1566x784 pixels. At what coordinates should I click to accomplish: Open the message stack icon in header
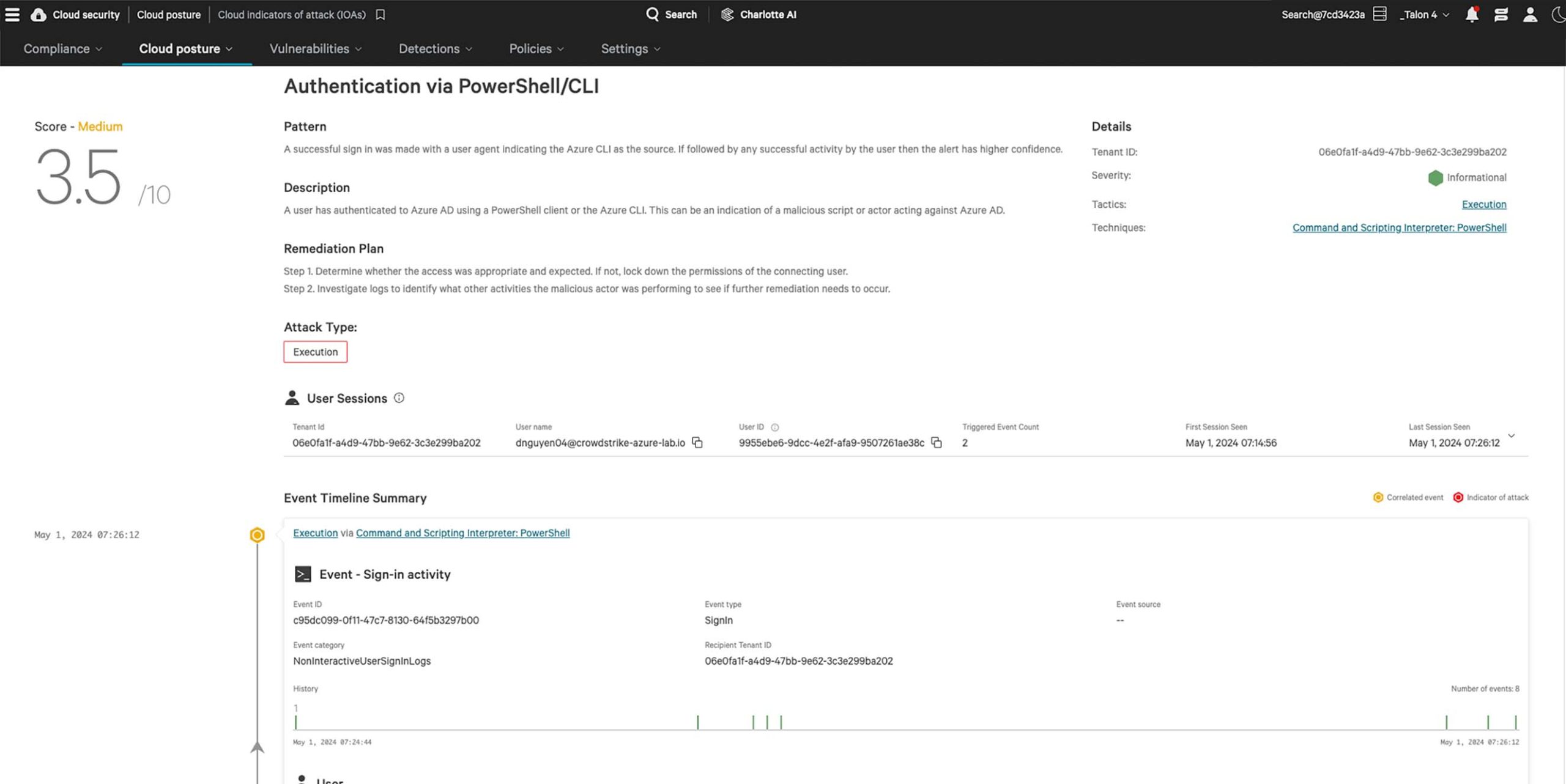tap(1501, 15)
